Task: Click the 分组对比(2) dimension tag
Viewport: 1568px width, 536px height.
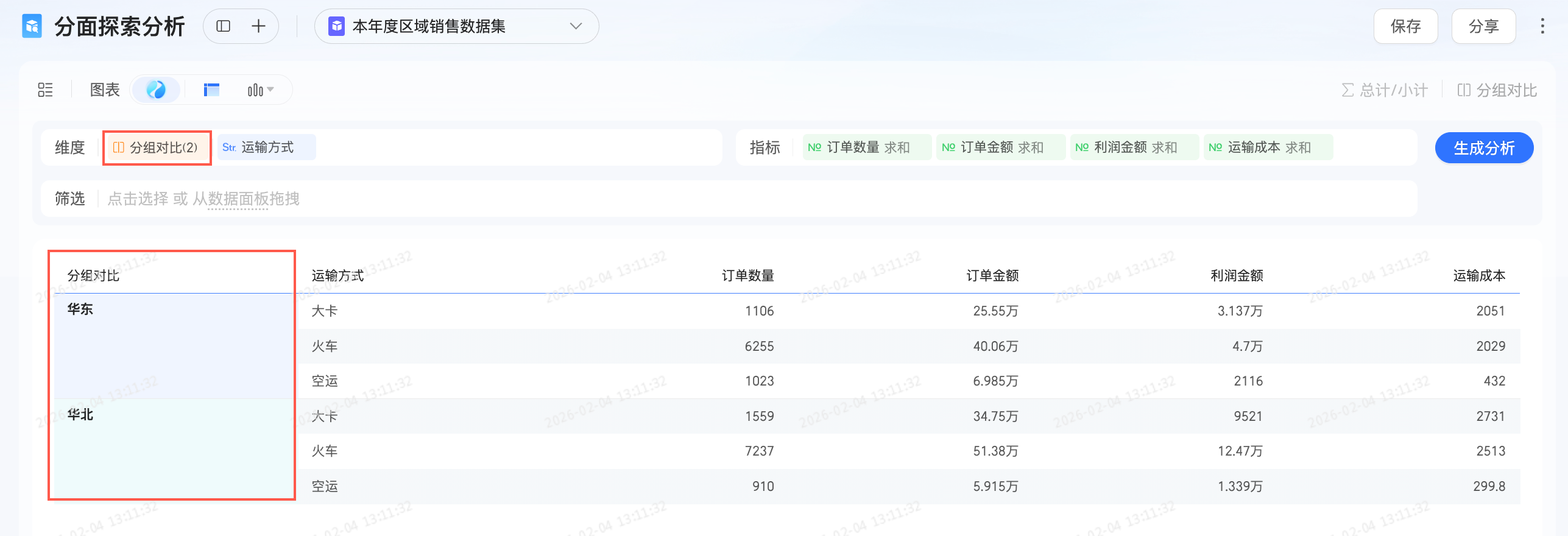Action: click(157, 147)
